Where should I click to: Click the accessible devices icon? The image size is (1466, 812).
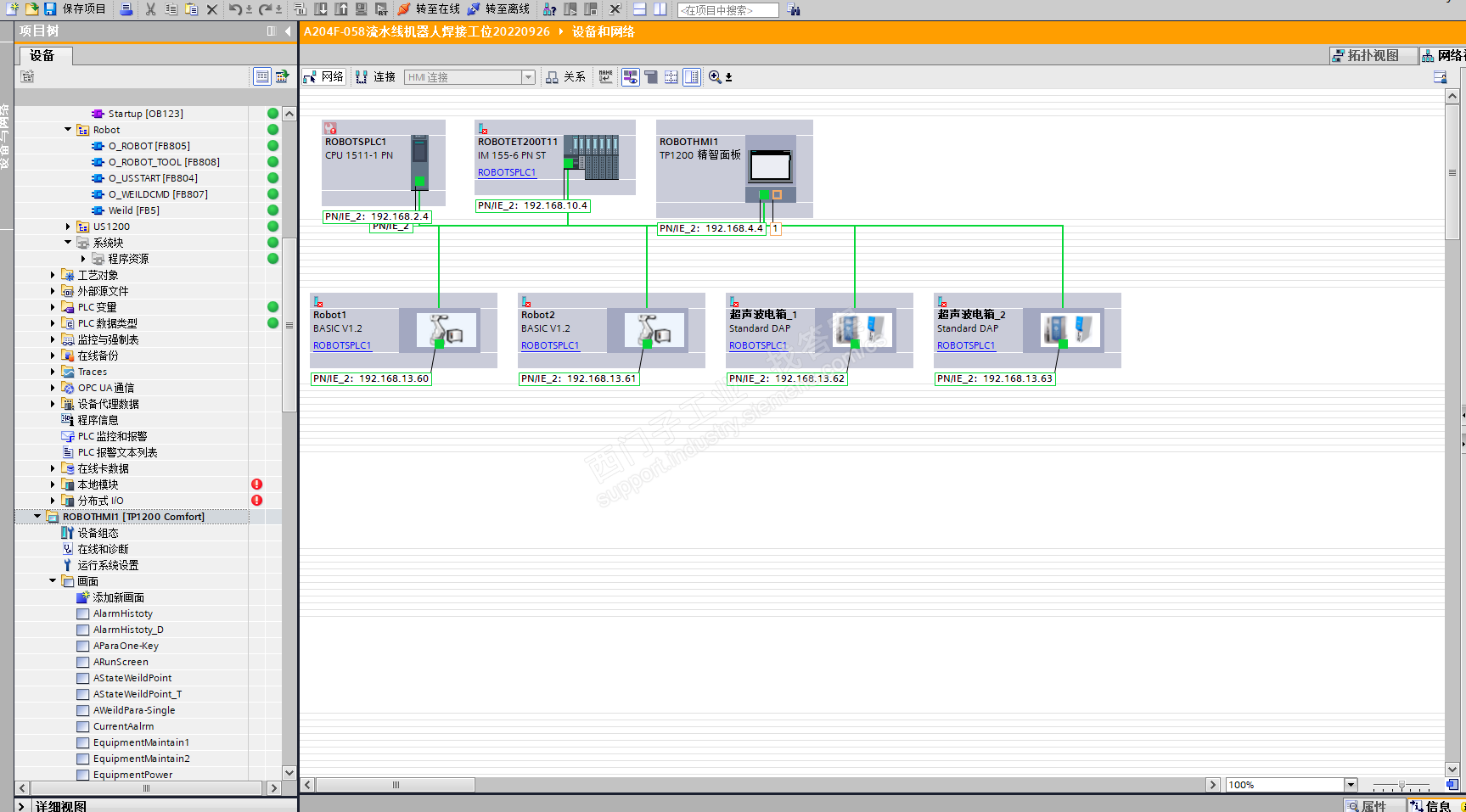click(x=550, y=9)
